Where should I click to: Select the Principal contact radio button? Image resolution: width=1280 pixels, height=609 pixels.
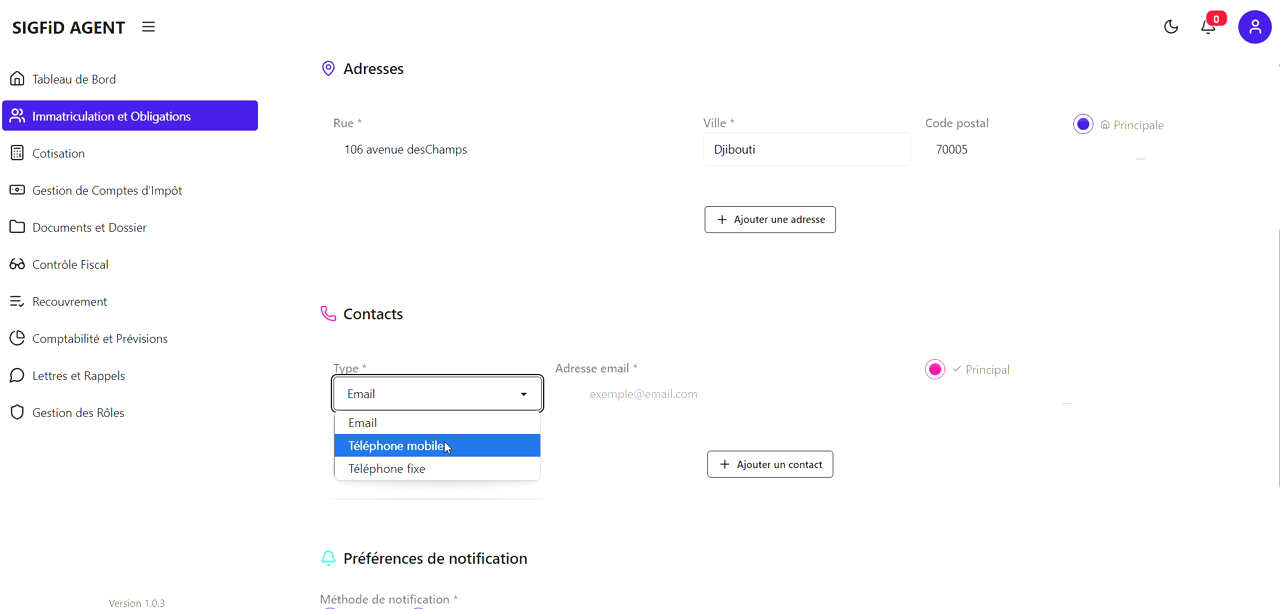point(935,370)
